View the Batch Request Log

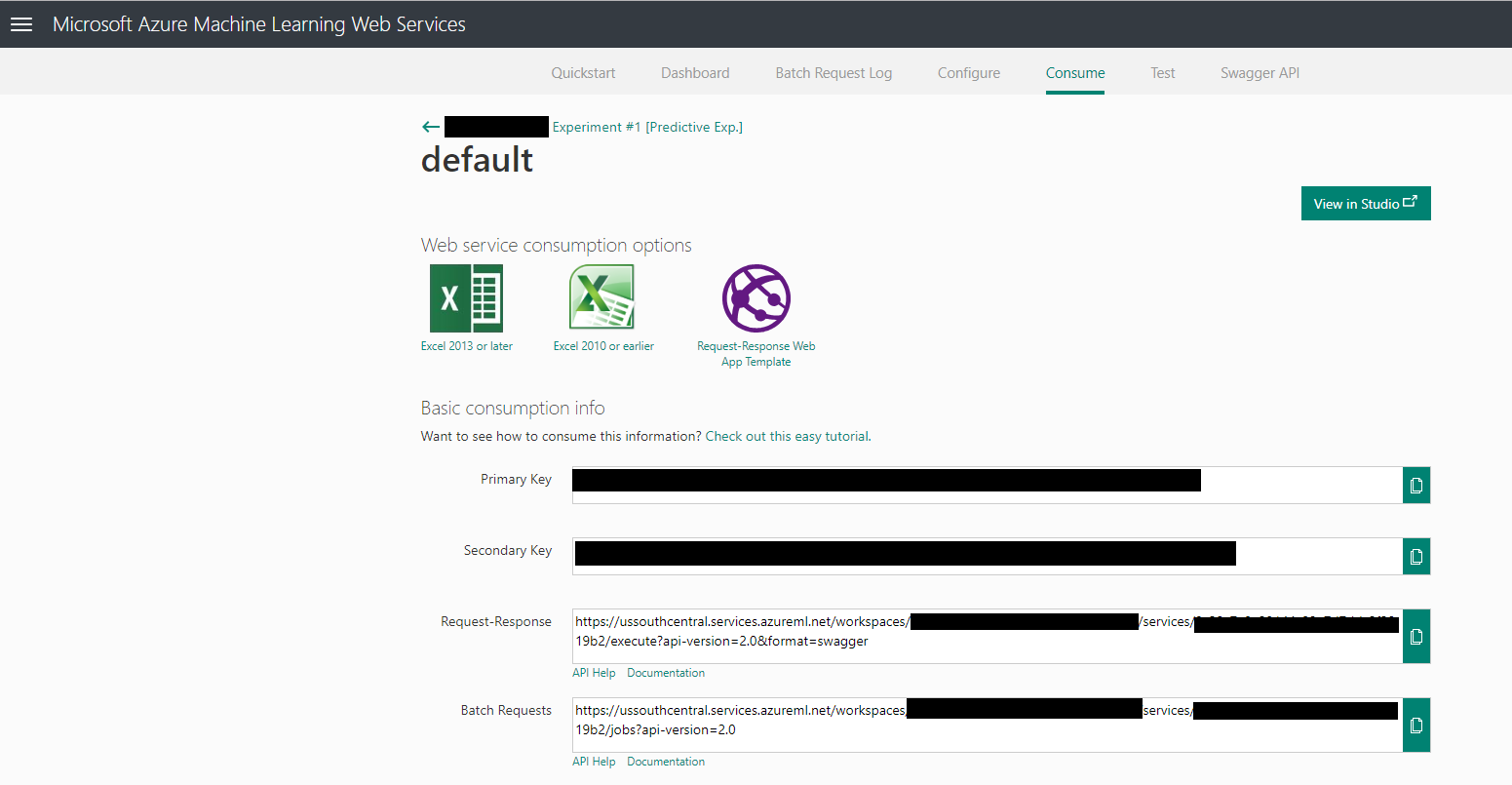[x=834, y=72]
